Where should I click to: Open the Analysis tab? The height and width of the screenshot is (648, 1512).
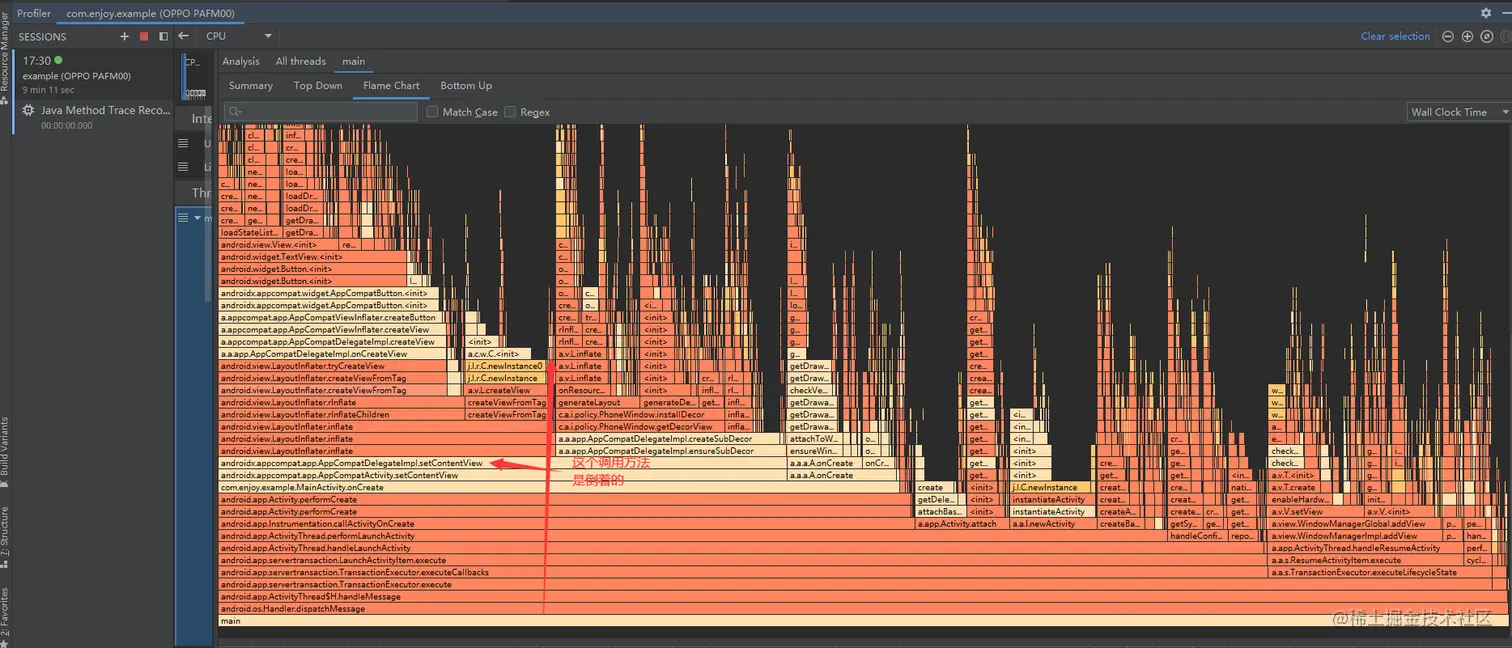click(241, 61)
